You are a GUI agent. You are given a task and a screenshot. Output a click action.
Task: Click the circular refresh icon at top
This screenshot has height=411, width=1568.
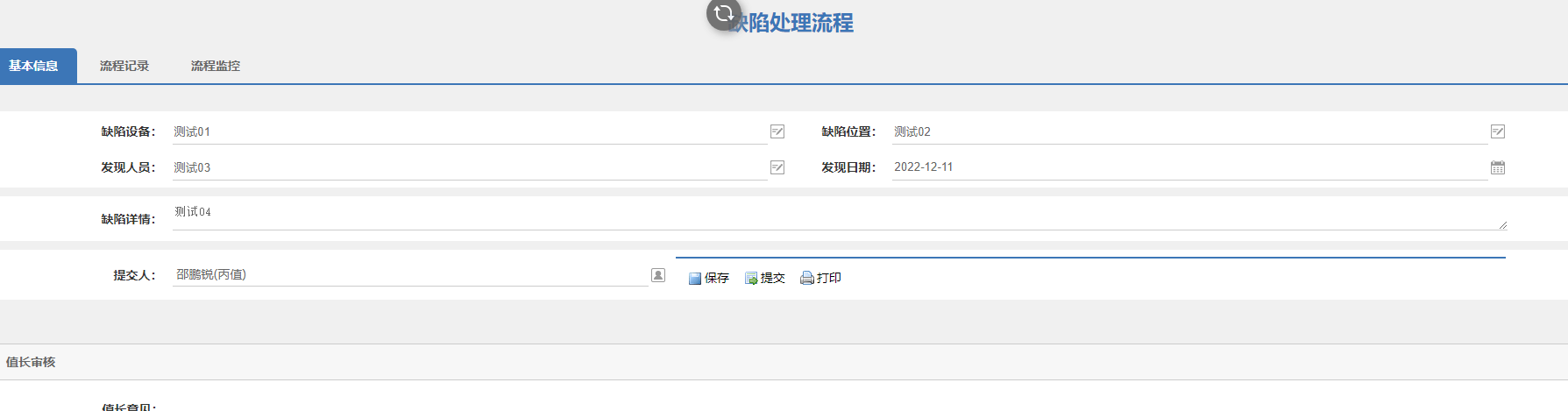724,13
